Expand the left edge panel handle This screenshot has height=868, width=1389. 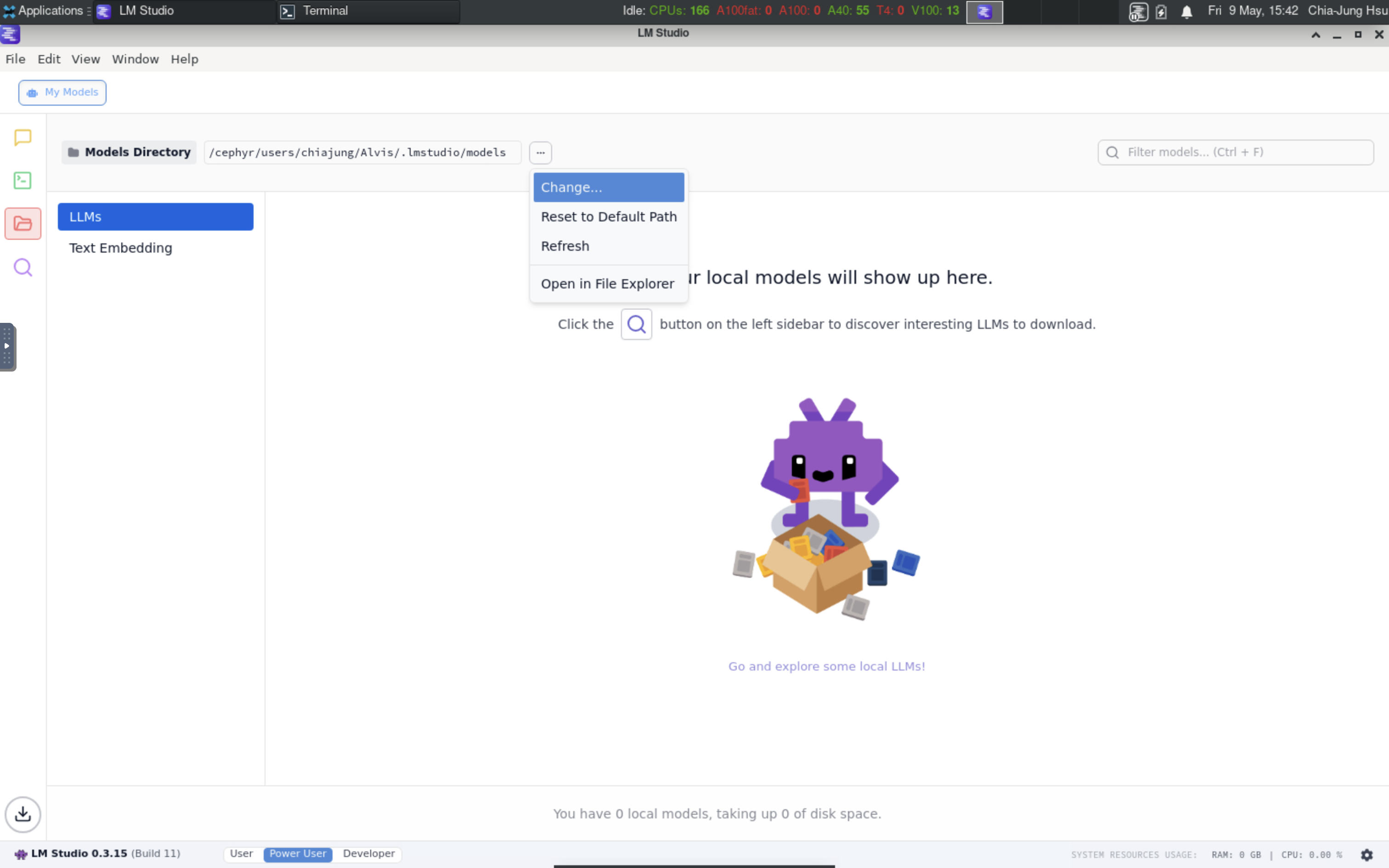[7, 347]
